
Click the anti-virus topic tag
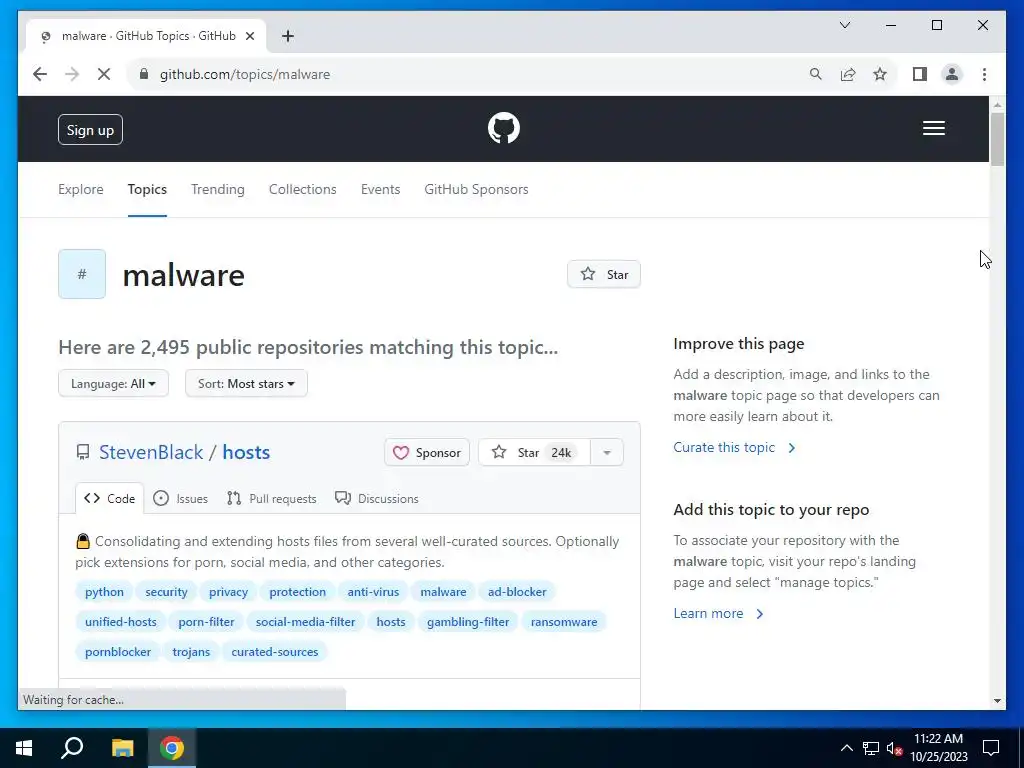pos(373,592)
